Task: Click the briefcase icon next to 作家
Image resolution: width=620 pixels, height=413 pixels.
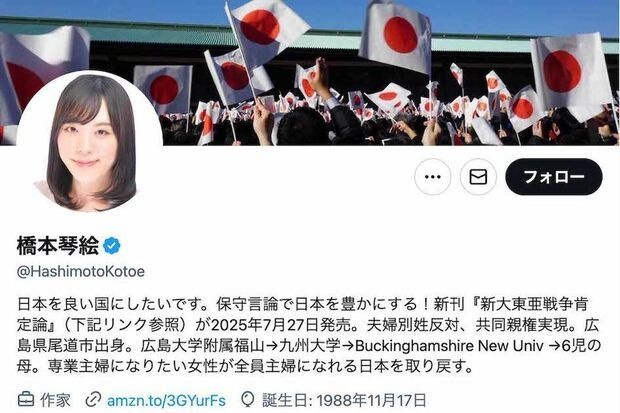Action: pos(26,400)
